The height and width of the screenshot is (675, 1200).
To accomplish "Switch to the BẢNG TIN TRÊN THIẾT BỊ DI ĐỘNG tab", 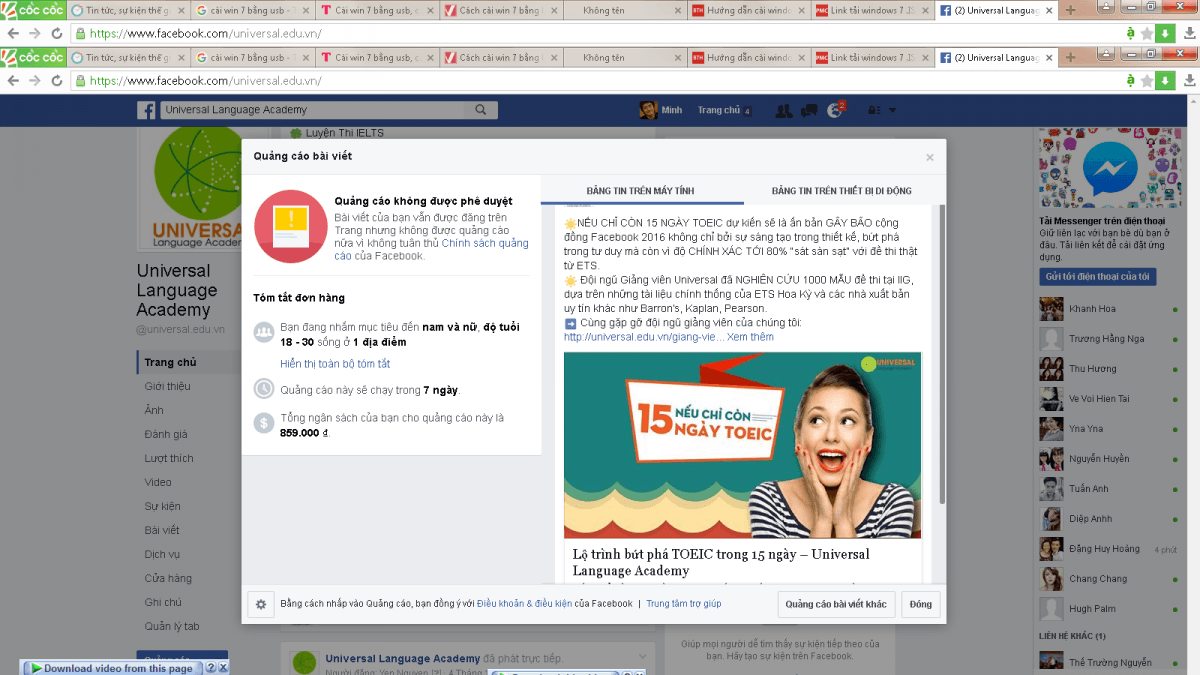I will point(842,191).
